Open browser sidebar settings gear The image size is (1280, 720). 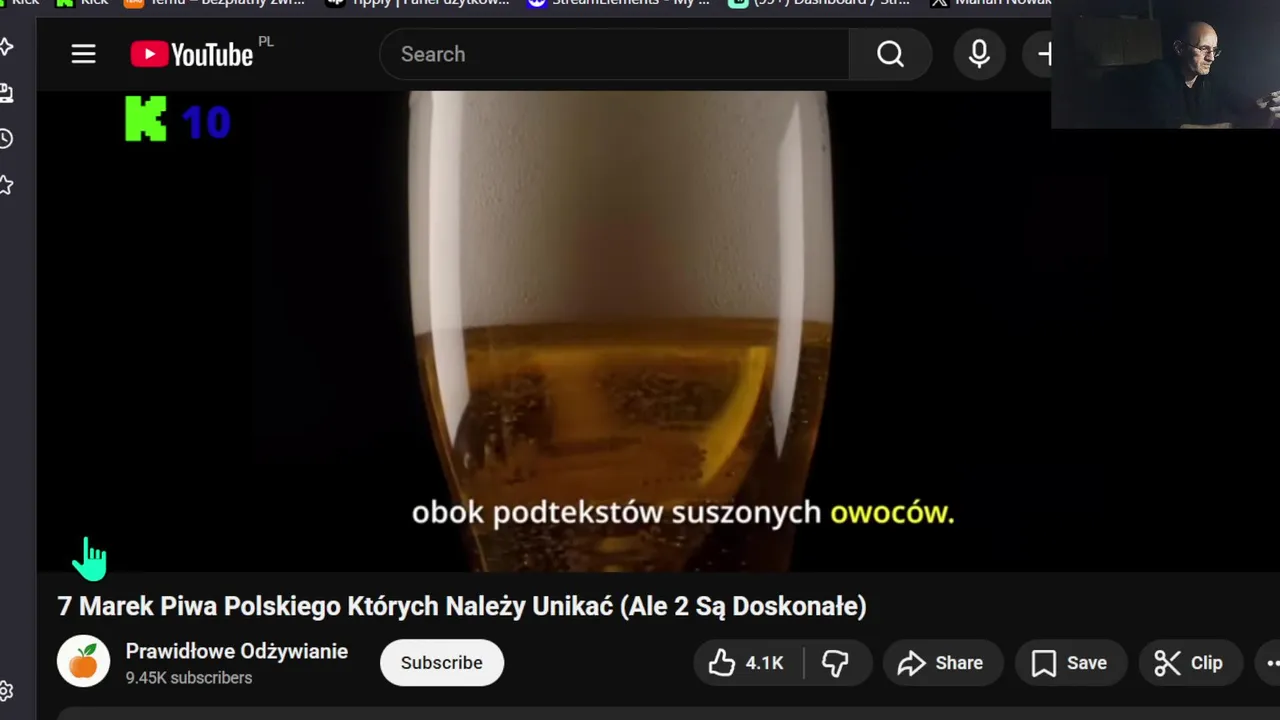(x=6, y=691)
